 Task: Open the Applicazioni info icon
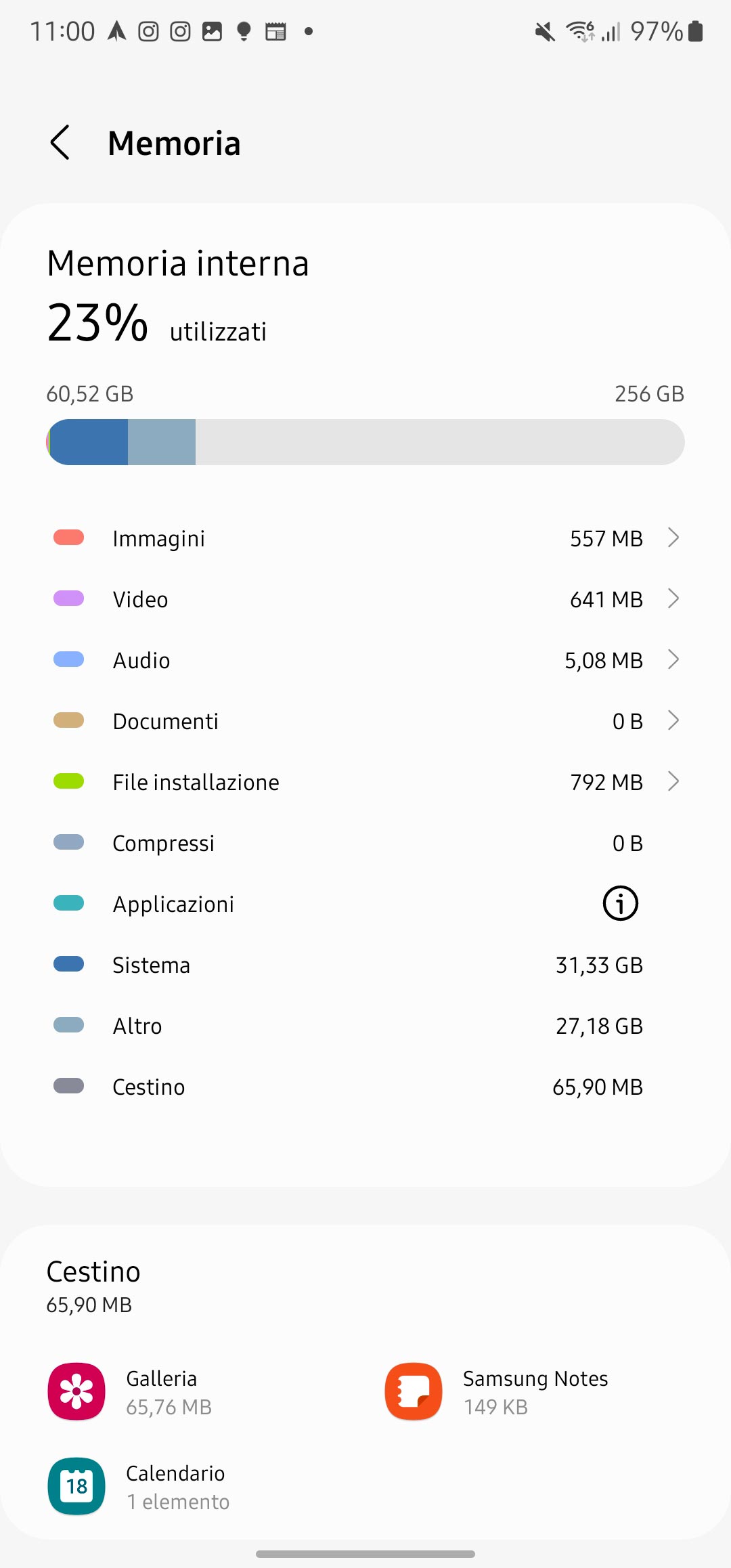click(620, 903)
